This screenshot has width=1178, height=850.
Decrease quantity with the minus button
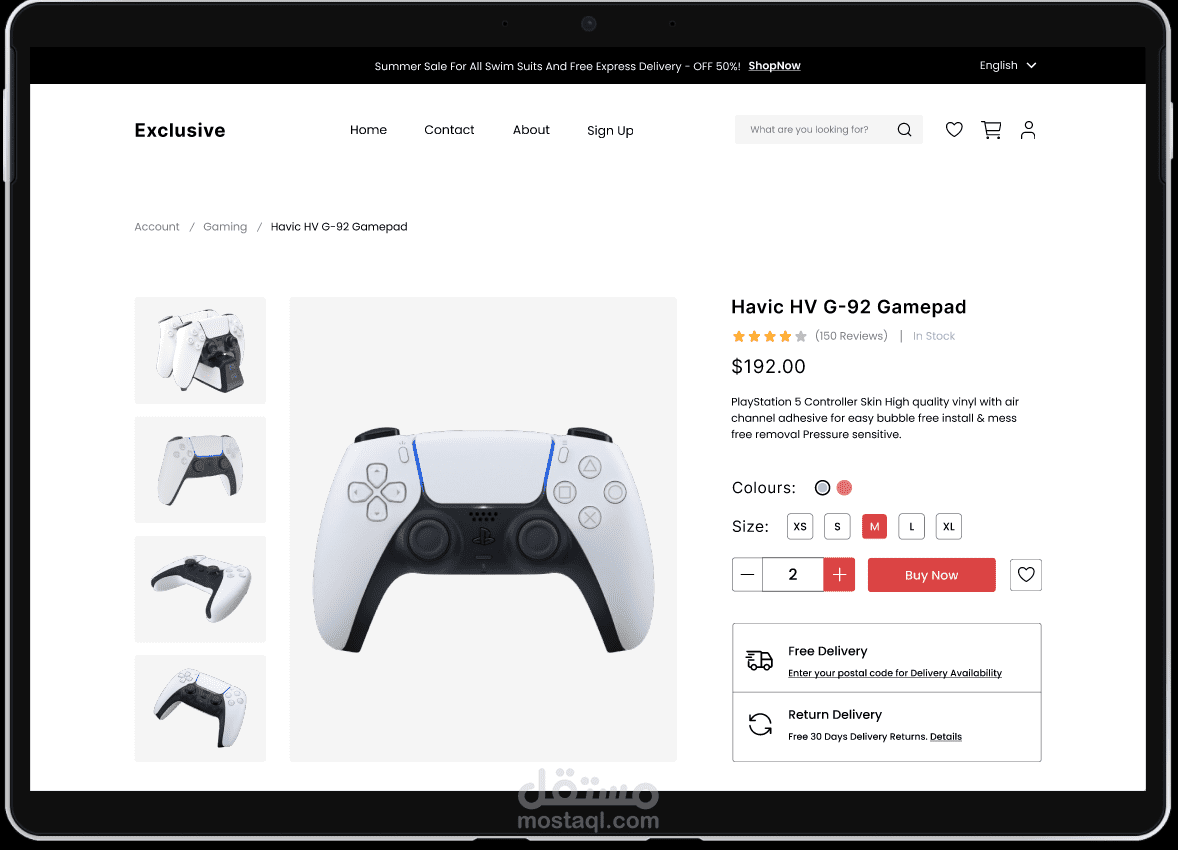pos(748,575)
